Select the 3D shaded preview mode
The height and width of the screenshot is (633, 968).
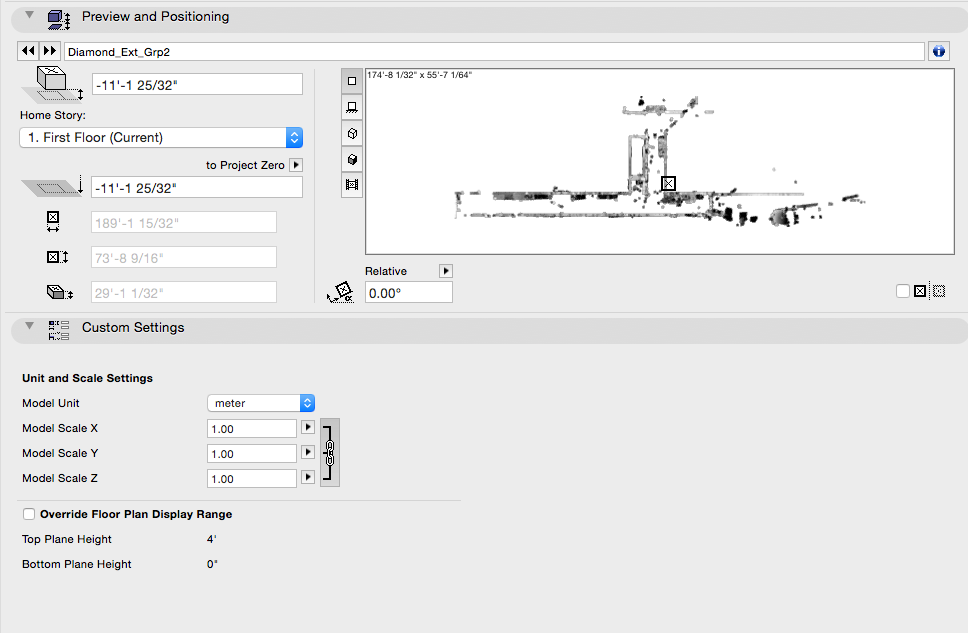[x=352, y=159]
